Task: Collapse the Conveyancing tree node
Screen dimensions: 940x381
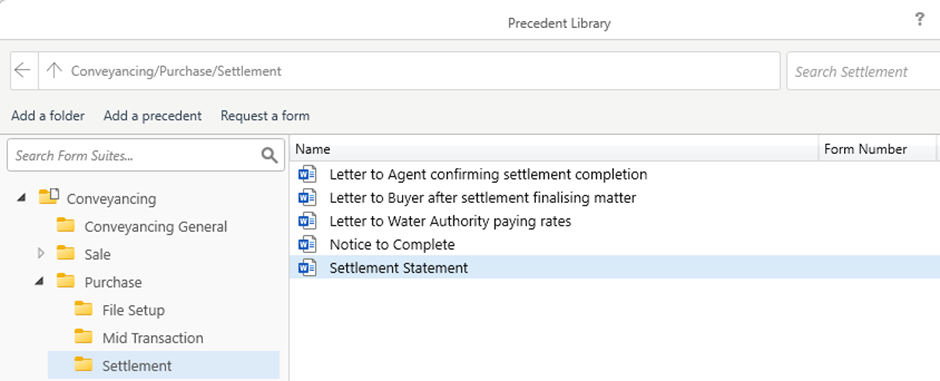Action: coord(22,198)
